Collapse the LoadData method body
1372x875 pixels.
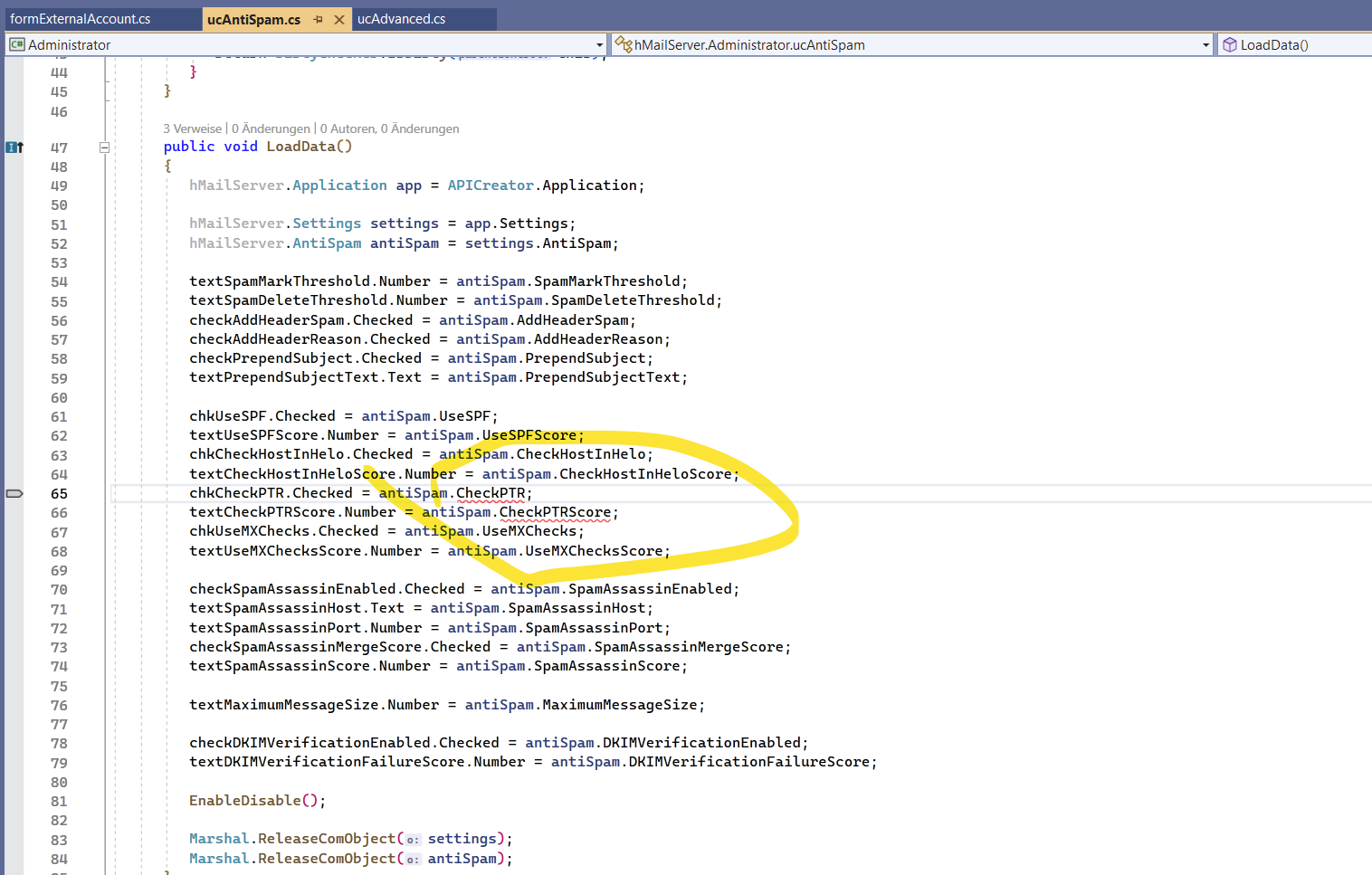click(104, 146)
